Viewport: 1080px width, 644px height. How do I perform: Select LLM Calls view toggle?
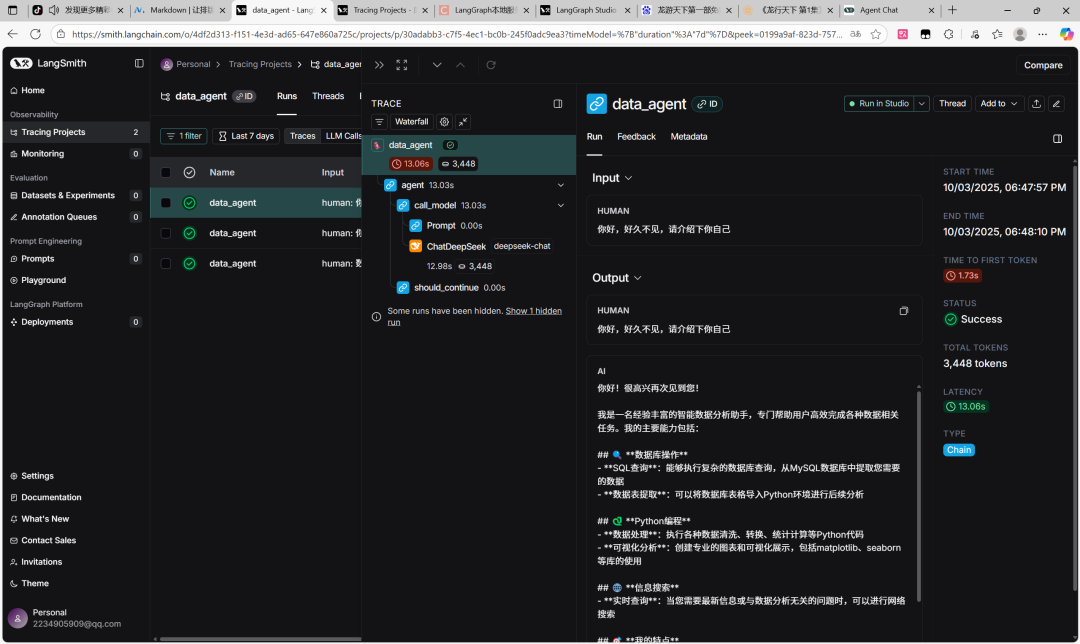pos(343,136)
